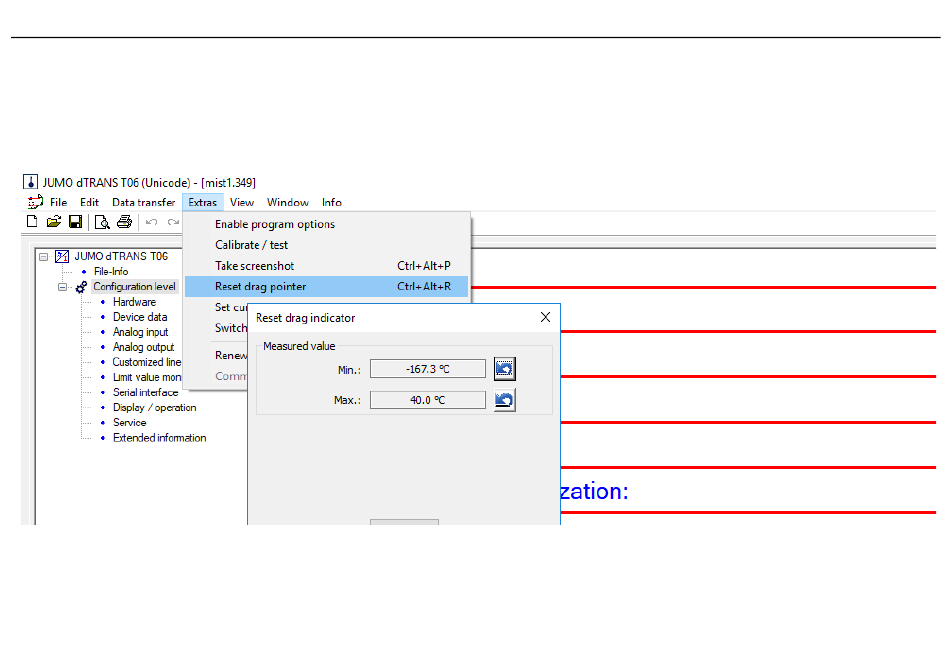Close the Reset drag indicator dialog
Viewport: 950px width, 662px height.
tap(545, 317)
